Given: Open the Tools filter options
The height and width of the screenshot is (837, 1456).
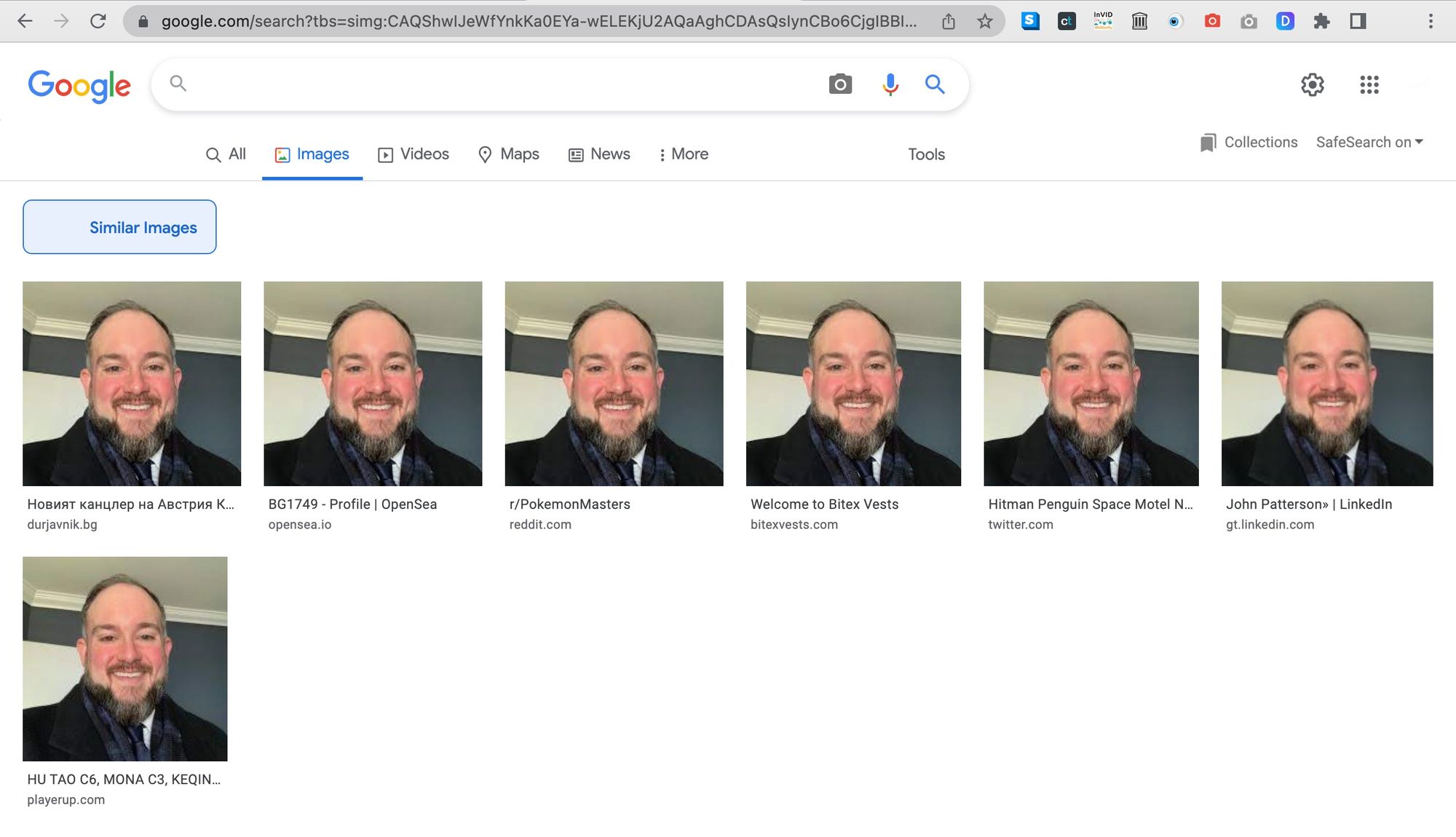Looking at the screenshot, I should pyautogui.click(x=926, y=154).
